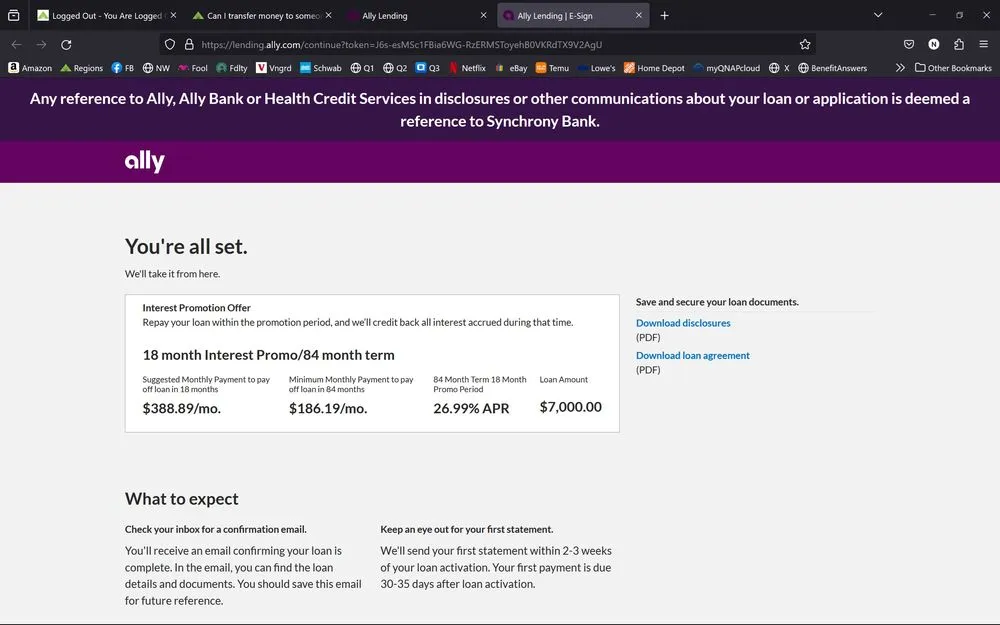This screenshot has width=1000, height=625.
Task: Open the Extensions puzzle icon
Action: point(959,45)
